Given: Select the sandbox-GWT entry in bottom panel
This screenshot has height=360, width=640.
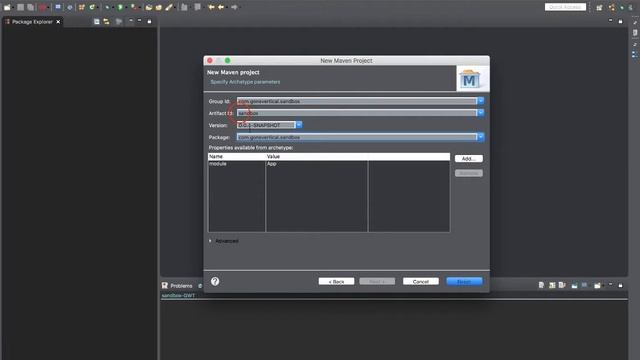Looking at the screenshot, I should [178, 295].
